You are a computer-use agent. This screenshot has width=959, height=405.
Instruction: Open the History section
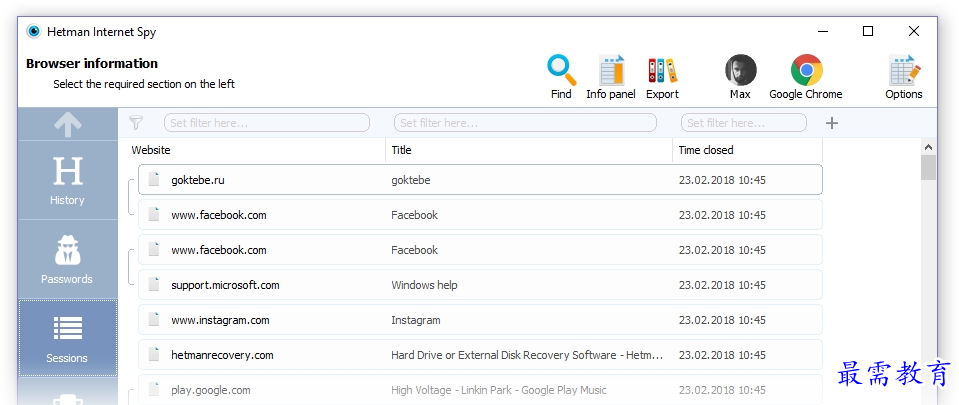click(x=68, y=180)
